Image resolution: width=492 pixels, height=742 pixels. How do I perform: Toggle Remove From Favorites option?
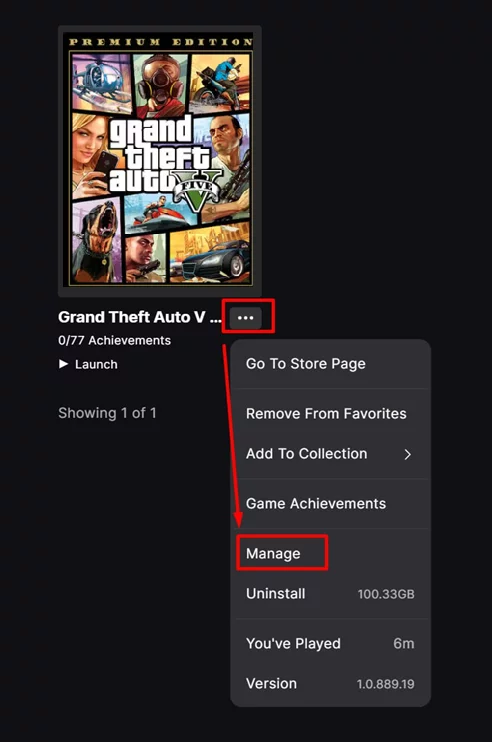pos(331,413)
